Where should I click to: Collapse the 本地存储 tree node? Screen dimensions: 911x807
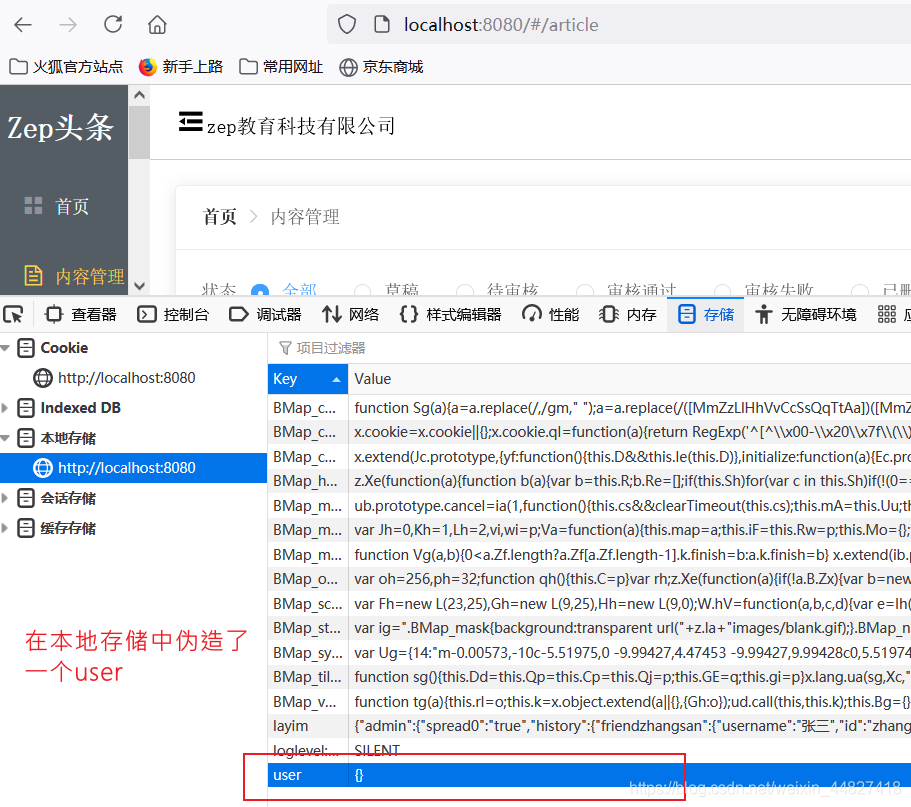coord(5,438)
